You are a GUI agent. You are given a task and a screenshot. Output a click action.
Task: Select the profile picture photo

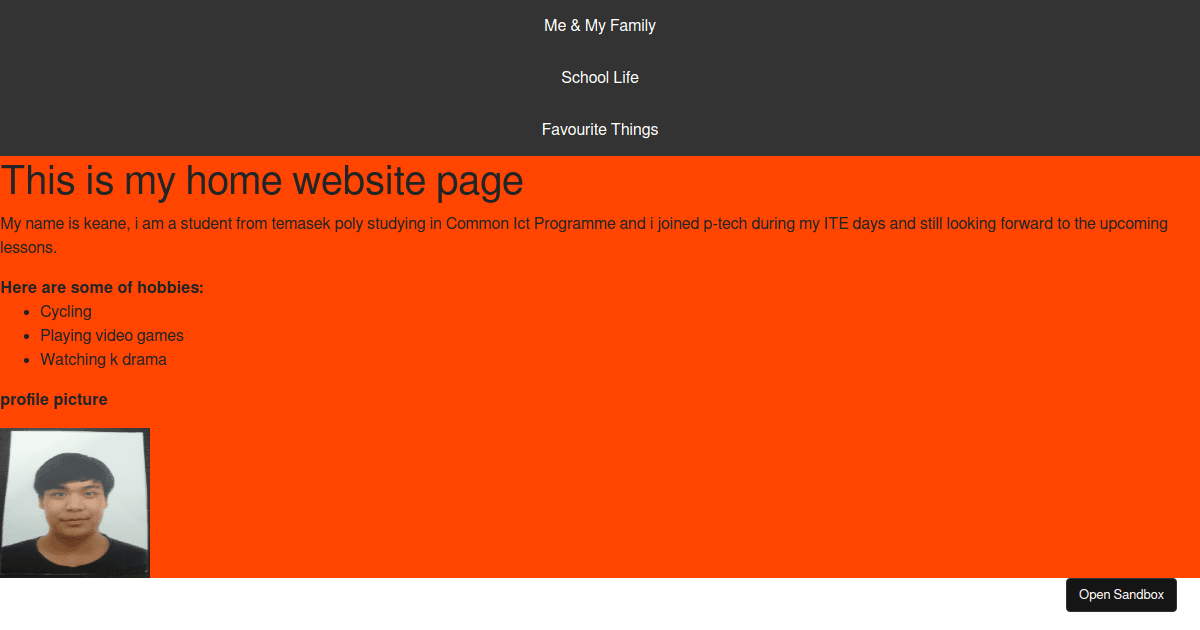pyautogui.click(x=74, y=500)
